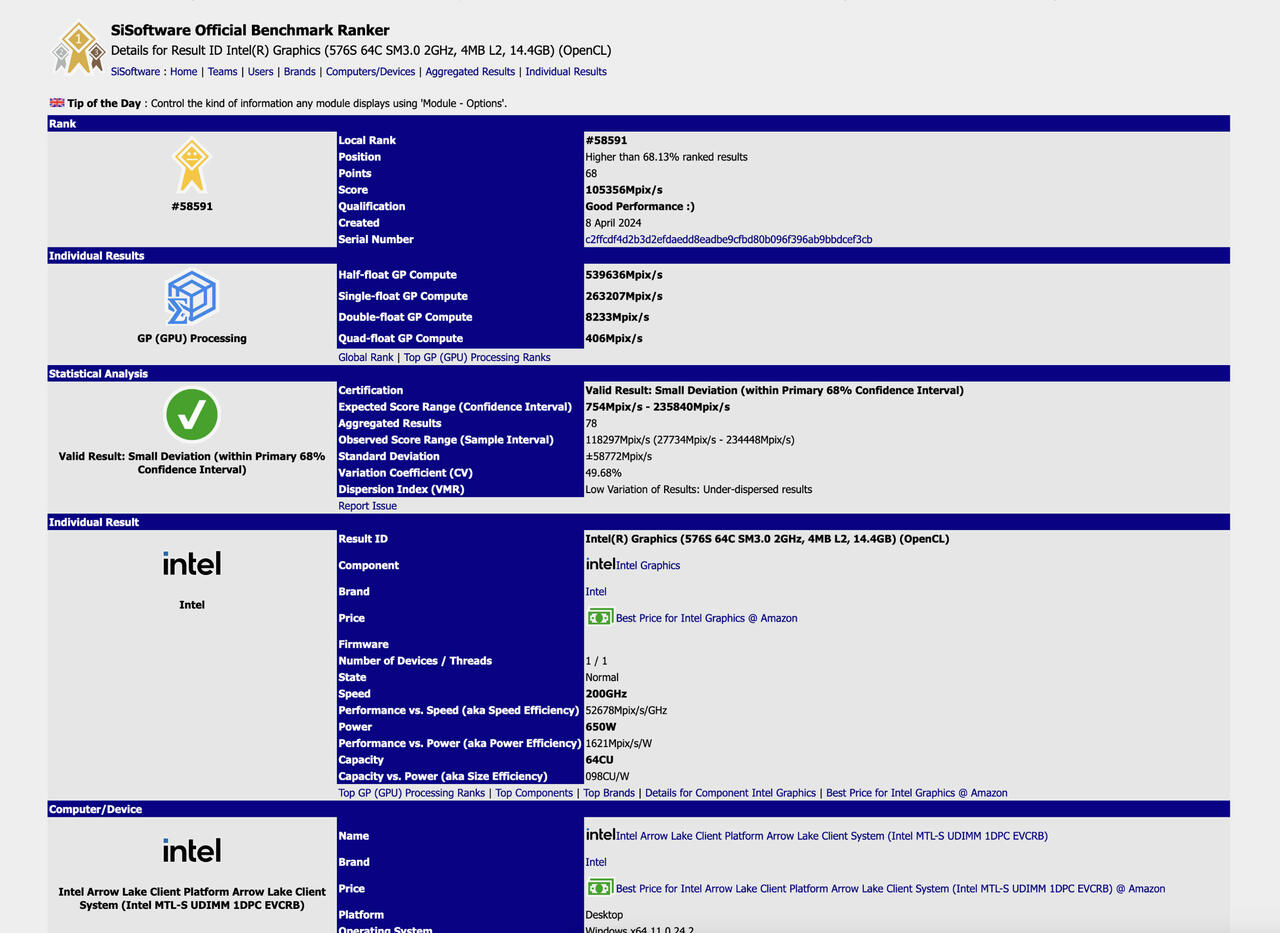
Task: Click small intel logo beside Arrow Lake platform name
Action: pos(600,834)
